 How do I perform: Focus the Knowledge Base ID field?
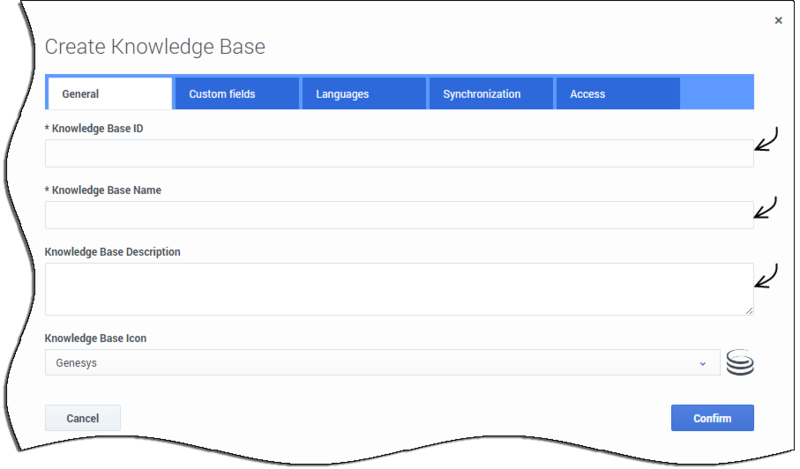click(399, 153)
